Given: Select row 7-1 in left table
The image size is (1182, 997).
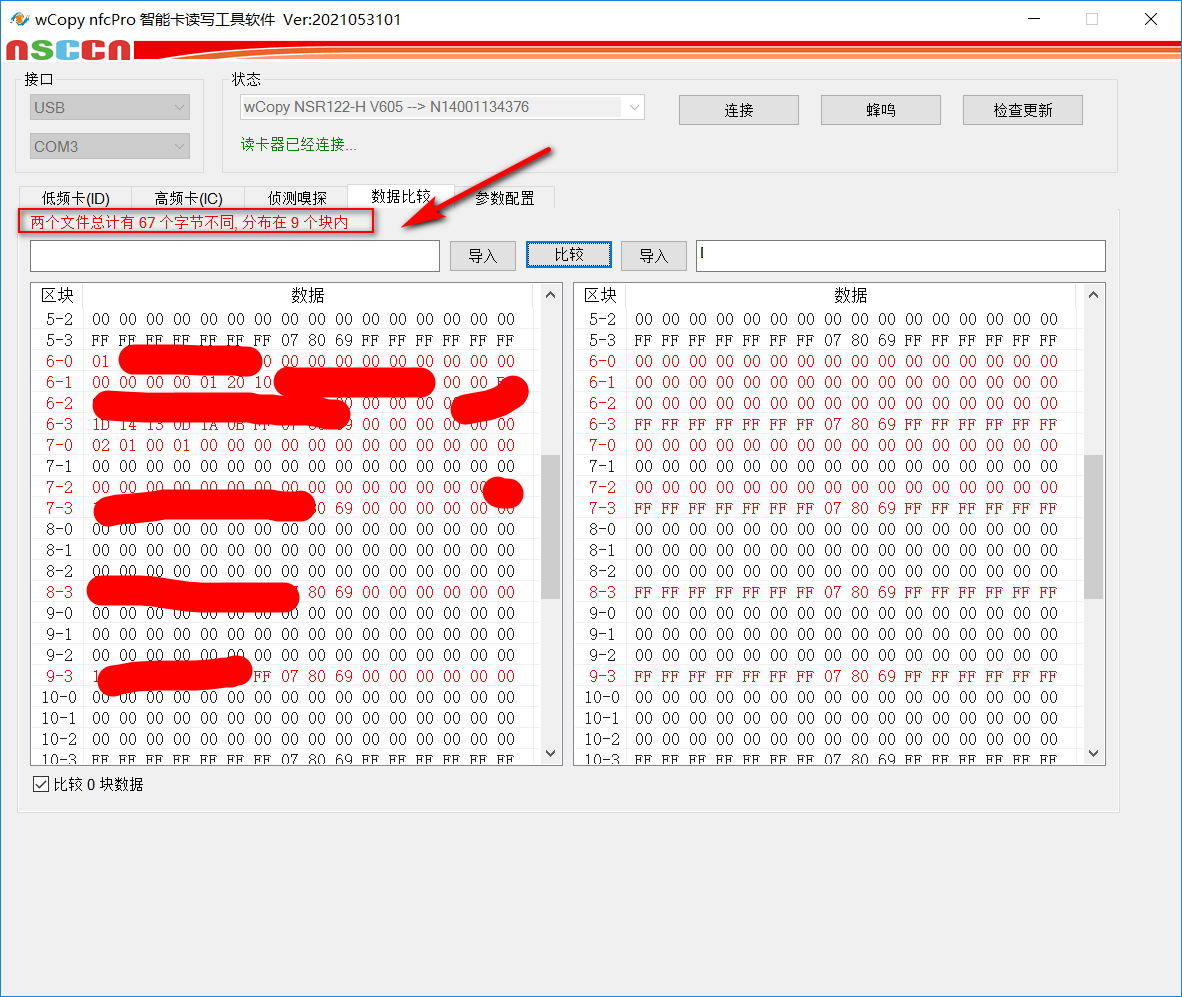Looking at the screenshot, I should point(286,466).
